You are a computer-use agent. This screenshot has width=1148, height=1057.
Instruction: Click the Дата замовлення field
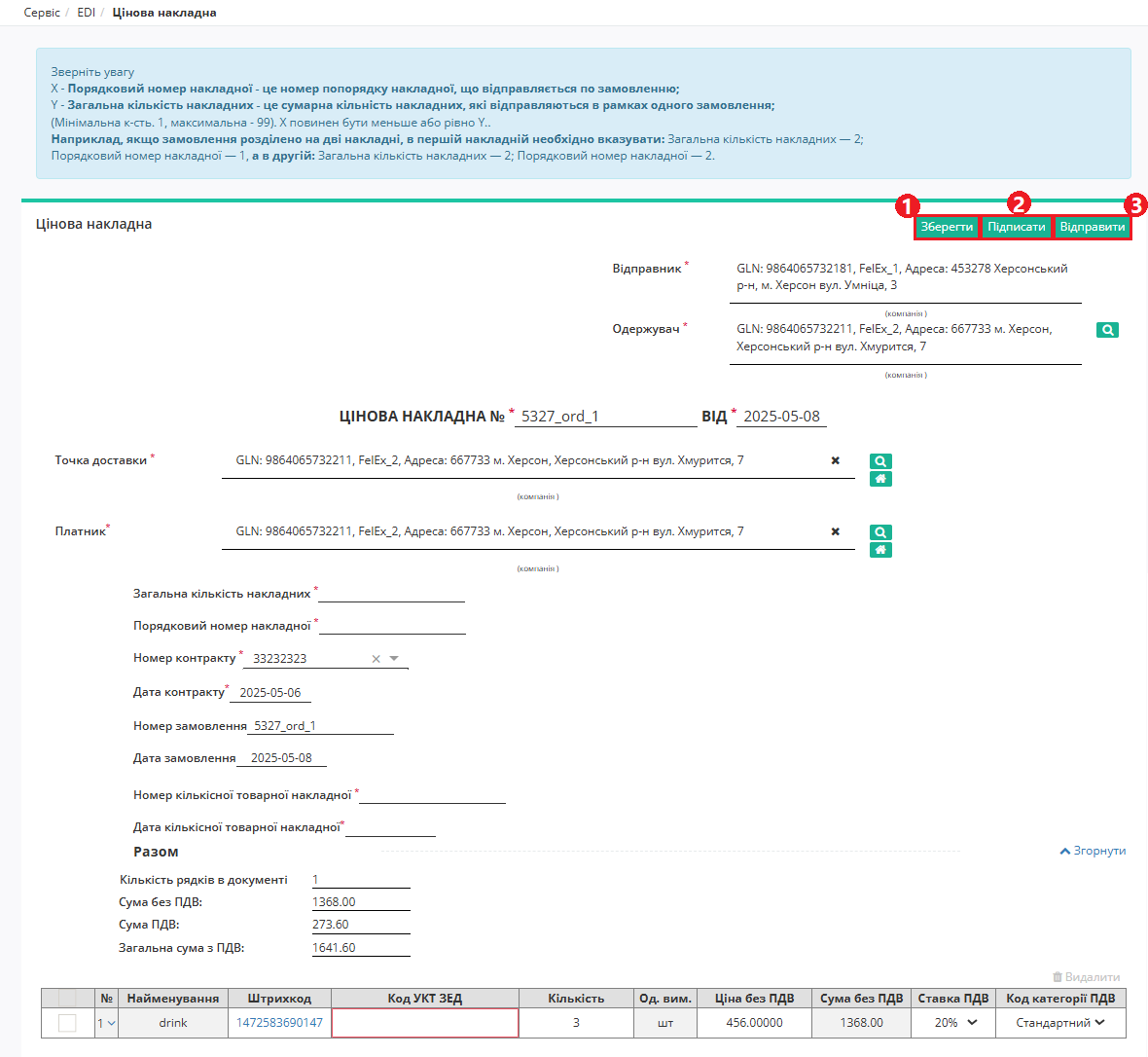pyautogui.click(x=282, y=758)
